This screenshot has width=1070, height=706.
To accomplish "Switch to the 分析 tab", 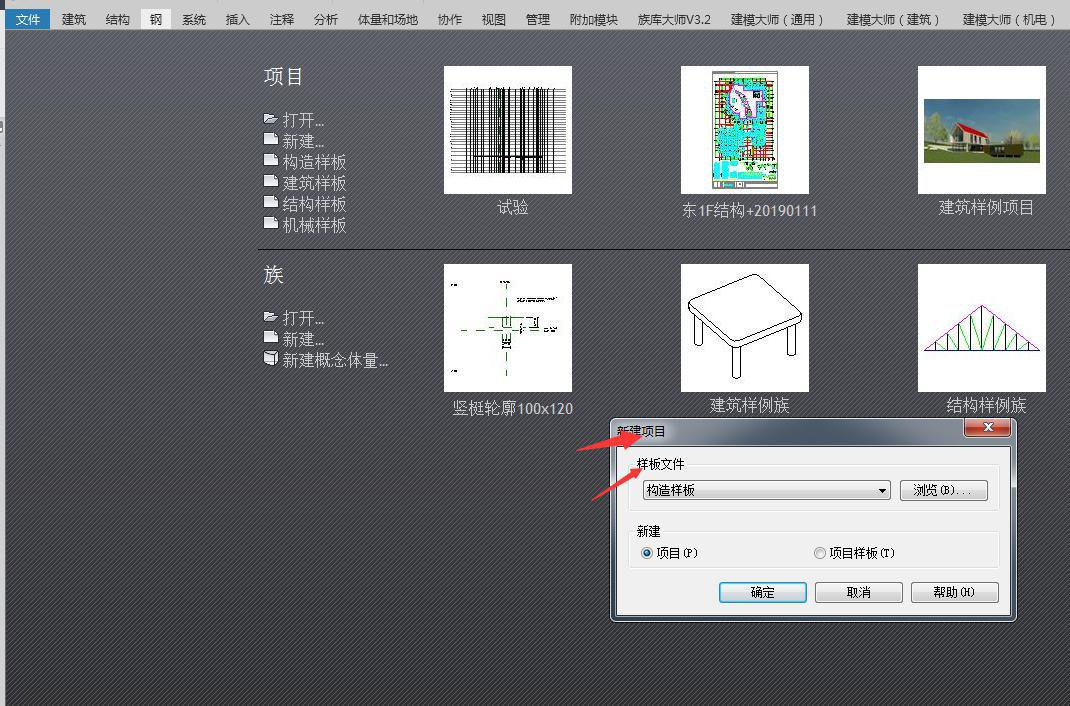I will pyautogui.click(x=326, y=19).
